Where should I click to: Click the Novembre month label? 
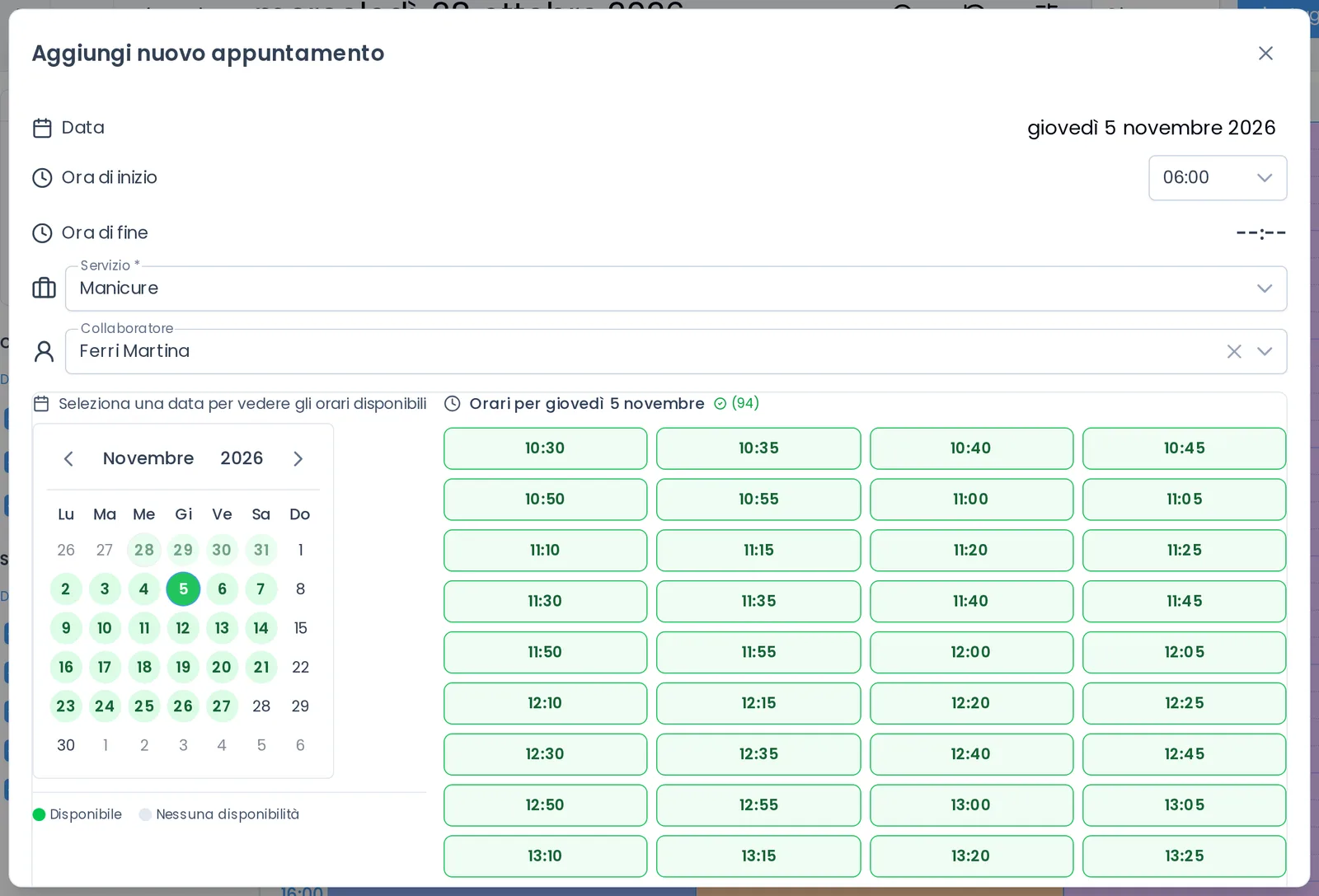coord(148,458)
